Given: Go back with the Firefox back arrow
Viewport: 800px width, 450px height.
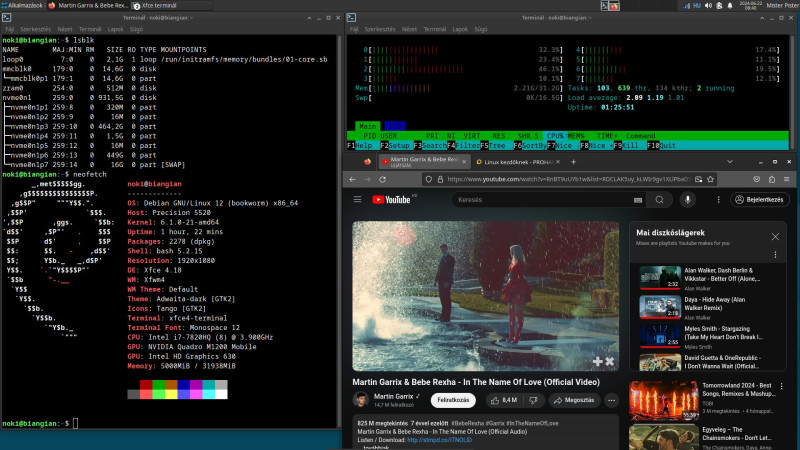Looking at the screenshot, I should coord(352,180).
